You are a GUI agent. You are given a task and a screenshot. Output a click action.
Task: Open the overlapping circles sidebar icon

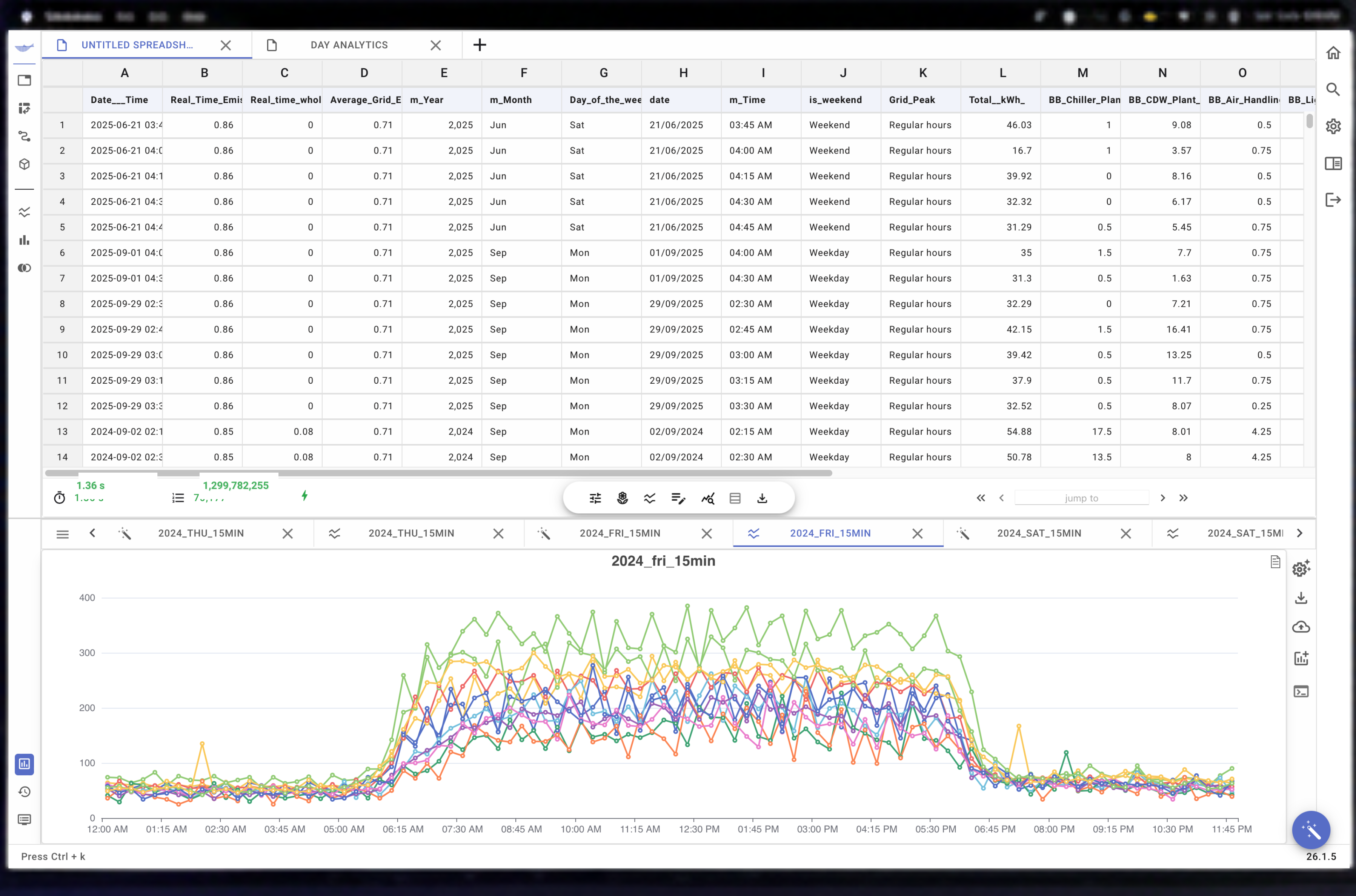click(x=24, y=268)
